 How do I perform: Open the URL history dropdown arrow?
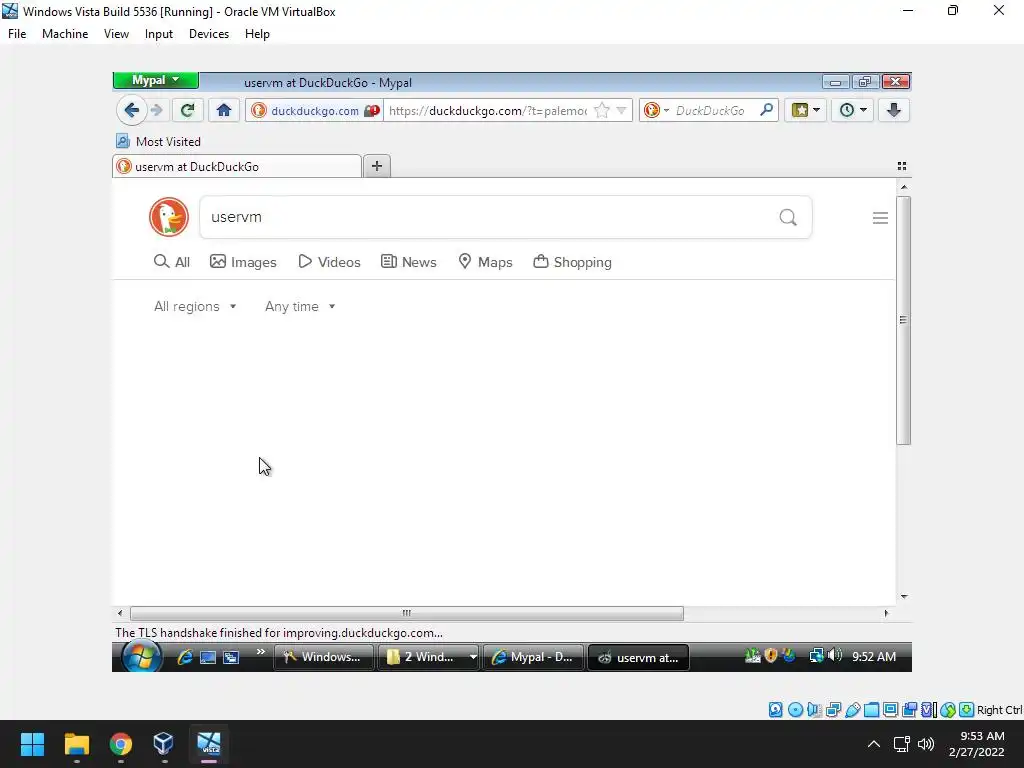pos(621,110)
